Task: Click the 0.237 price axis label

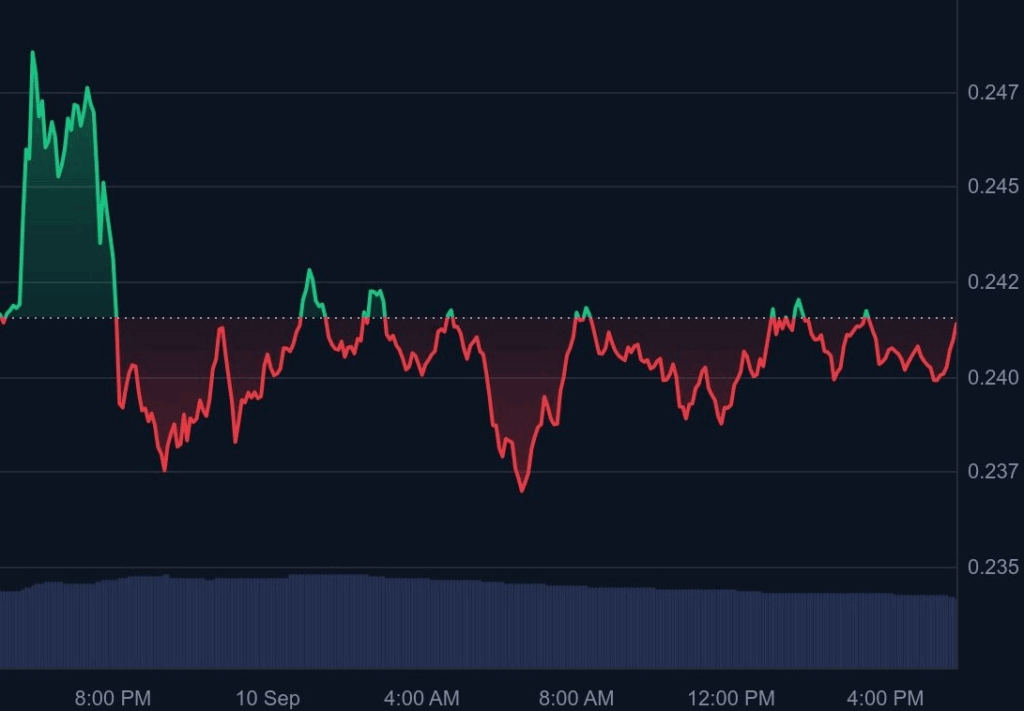Action: [993, 471]
